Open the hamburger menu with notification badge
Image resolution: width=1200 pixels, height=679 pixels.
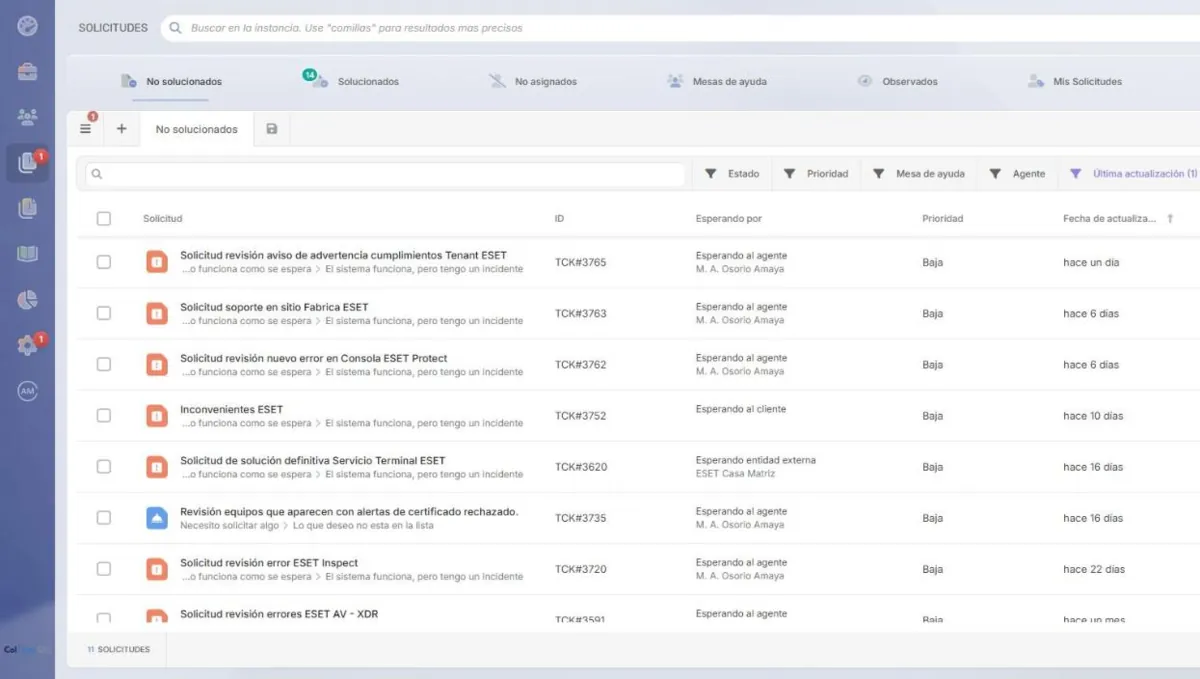click(x=86, y=128)
